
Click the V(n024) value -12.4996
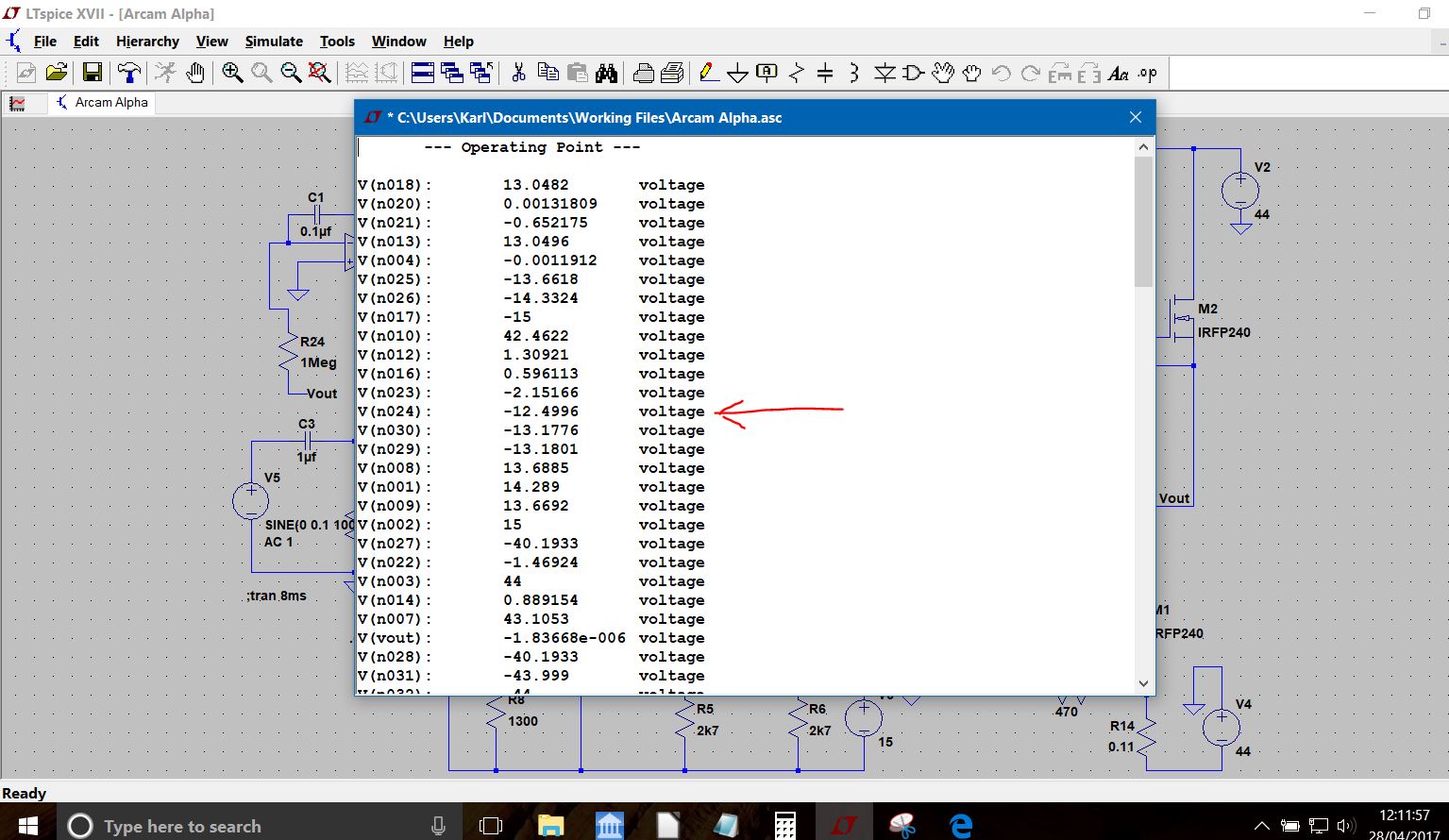[541, 412]
